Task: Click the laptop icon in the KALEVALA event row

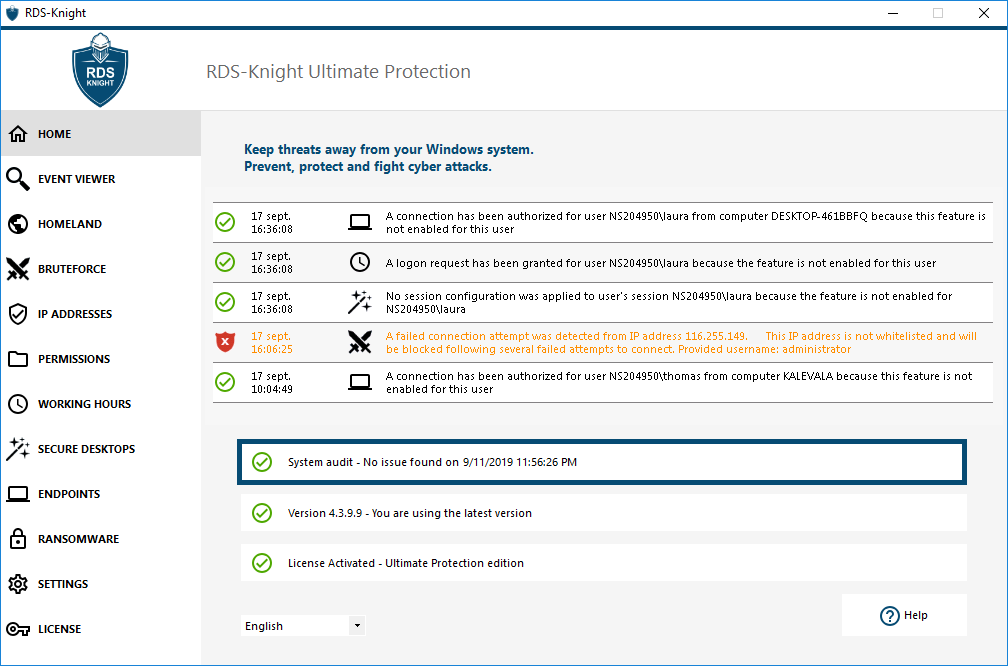Action: click(360, 382)
